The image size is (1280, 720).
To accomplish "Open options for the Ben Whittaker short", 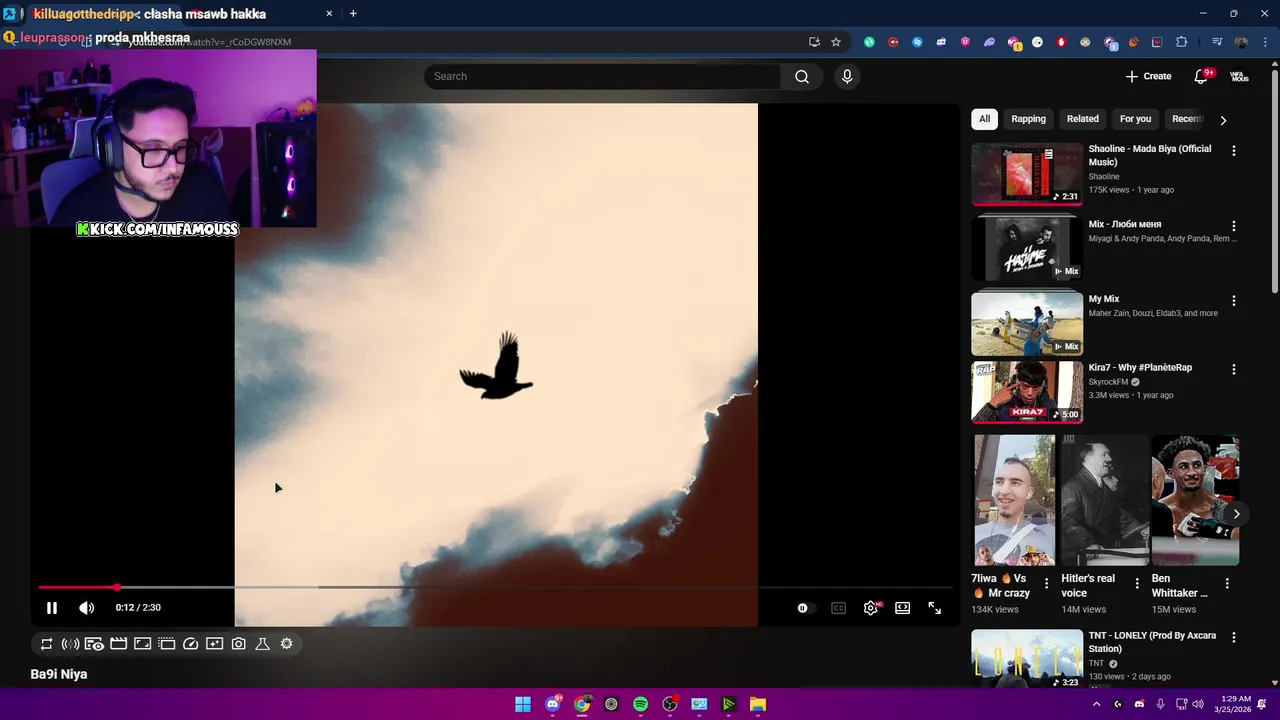I will pos(1227,583).
